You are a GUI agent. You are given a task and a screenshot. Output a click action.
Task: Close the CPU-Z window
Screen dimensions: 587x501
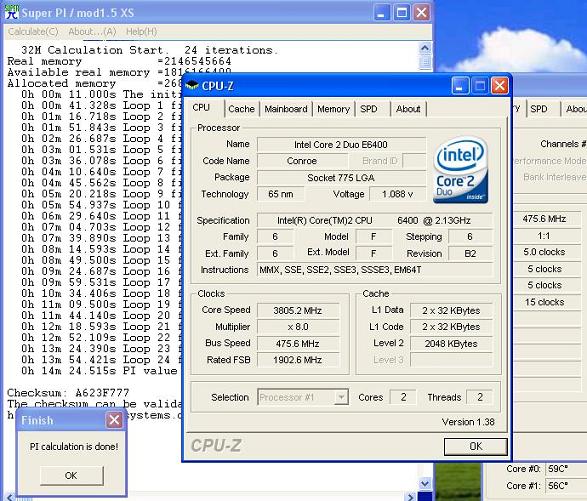499,86
